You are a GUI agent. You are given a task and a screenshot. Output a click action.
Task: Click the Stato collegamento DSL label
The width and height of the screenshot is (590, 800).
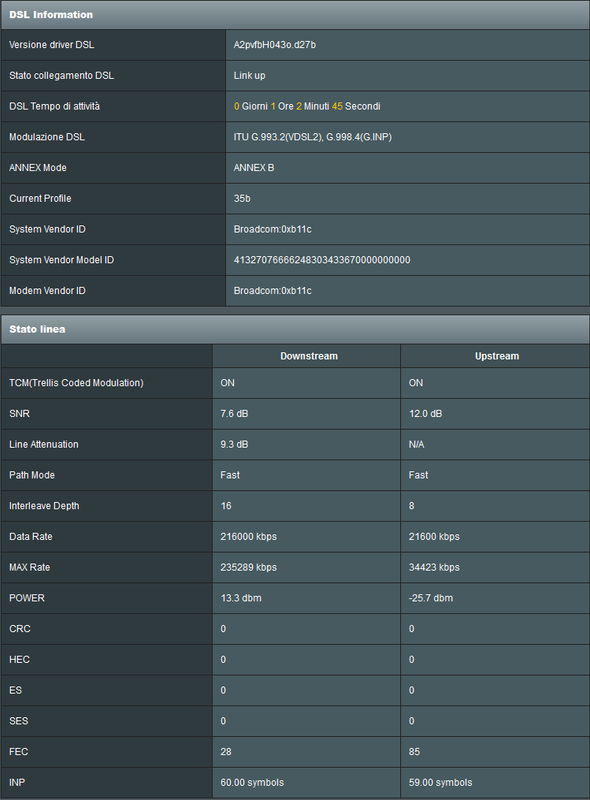[x=61, y=76]
